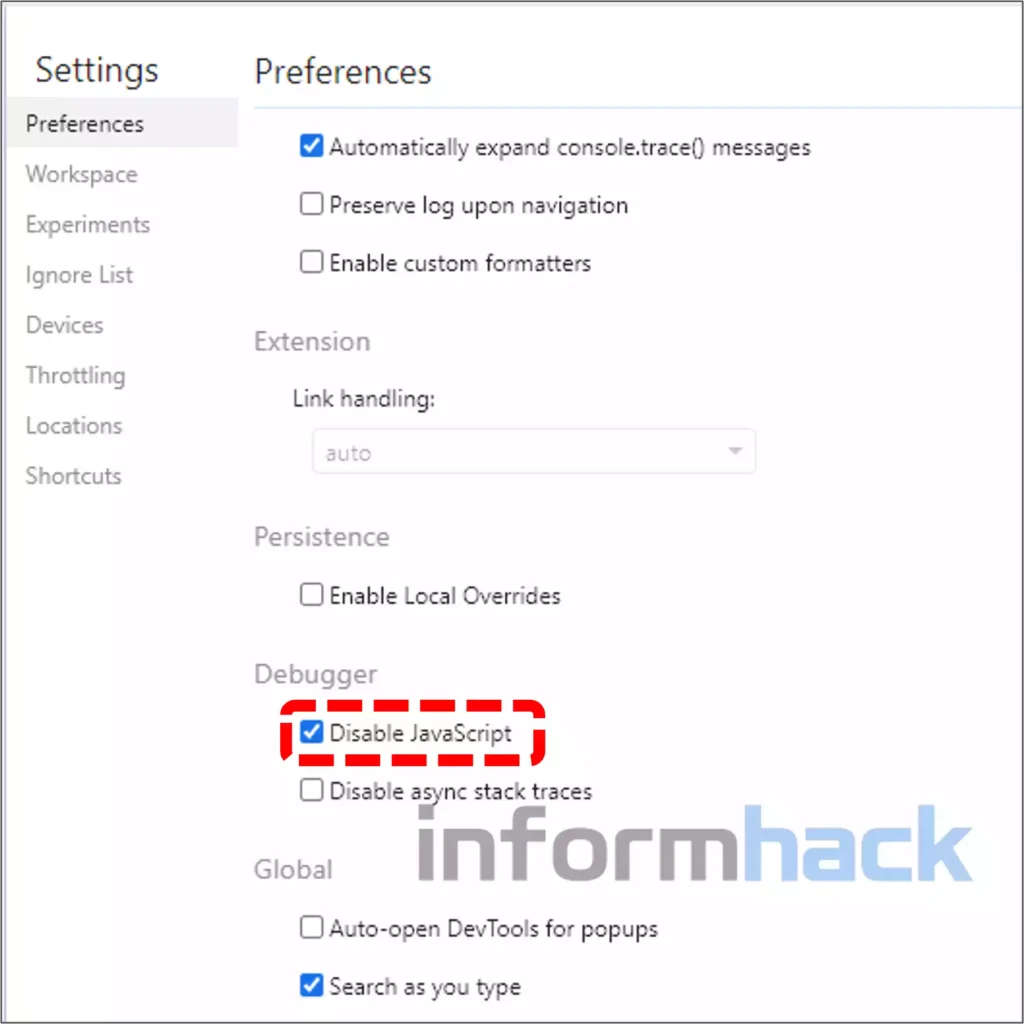Tick the Enable custom formatters checkbox
1024x1024 pixels.
[x=312, y=262]
